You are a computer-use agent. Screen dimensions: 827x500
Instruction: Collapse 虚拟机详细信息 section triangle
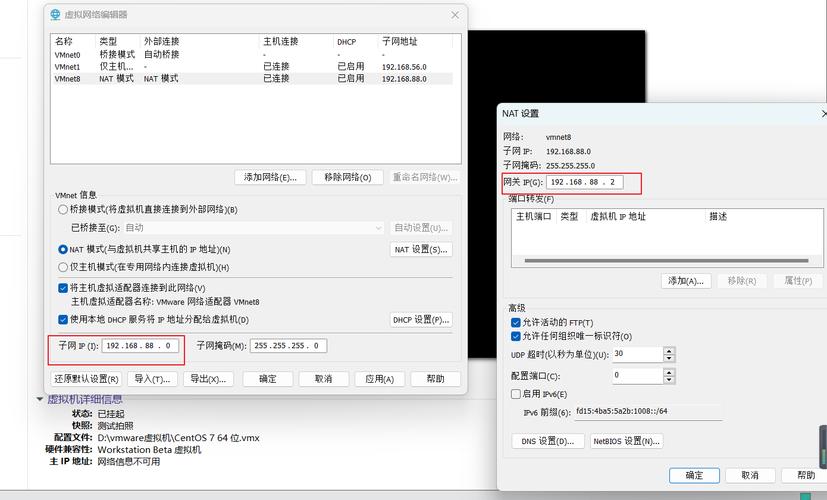click(40, 399)
